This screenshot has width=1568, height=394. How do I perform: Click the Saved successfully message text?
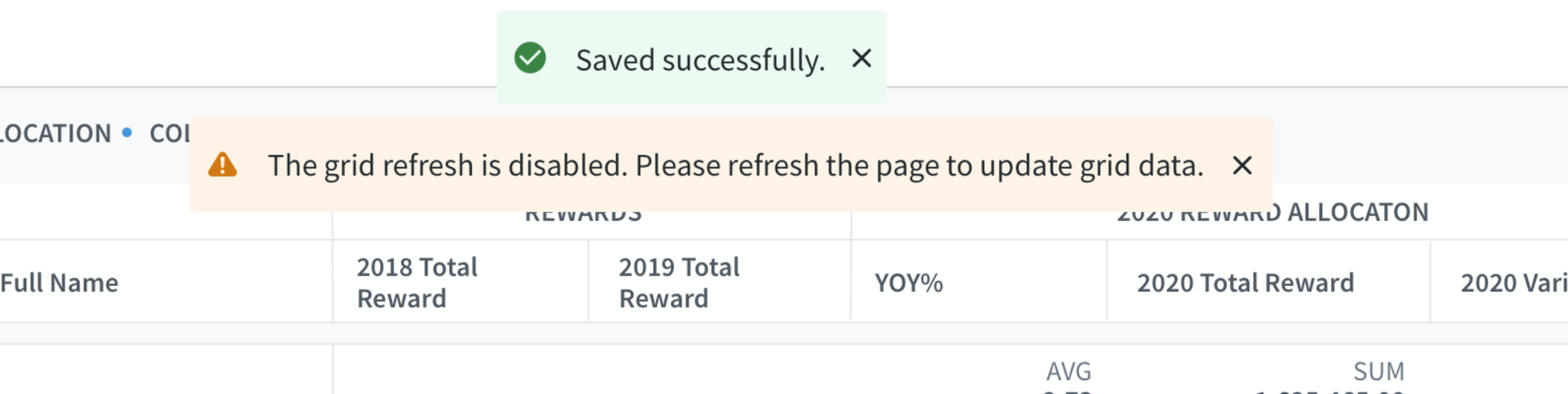coord(700,60)
